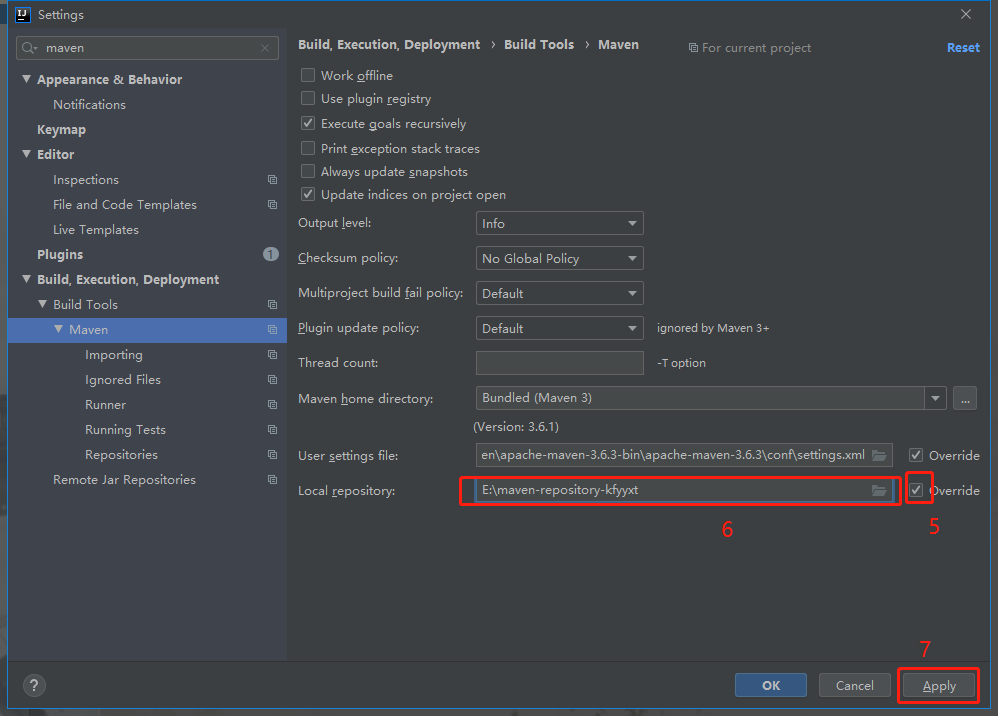The width and height of the screenshot is (998, 716).
Task: Toggle Override for User settings file
Action: pyautogui.click(x=916, y=456)
